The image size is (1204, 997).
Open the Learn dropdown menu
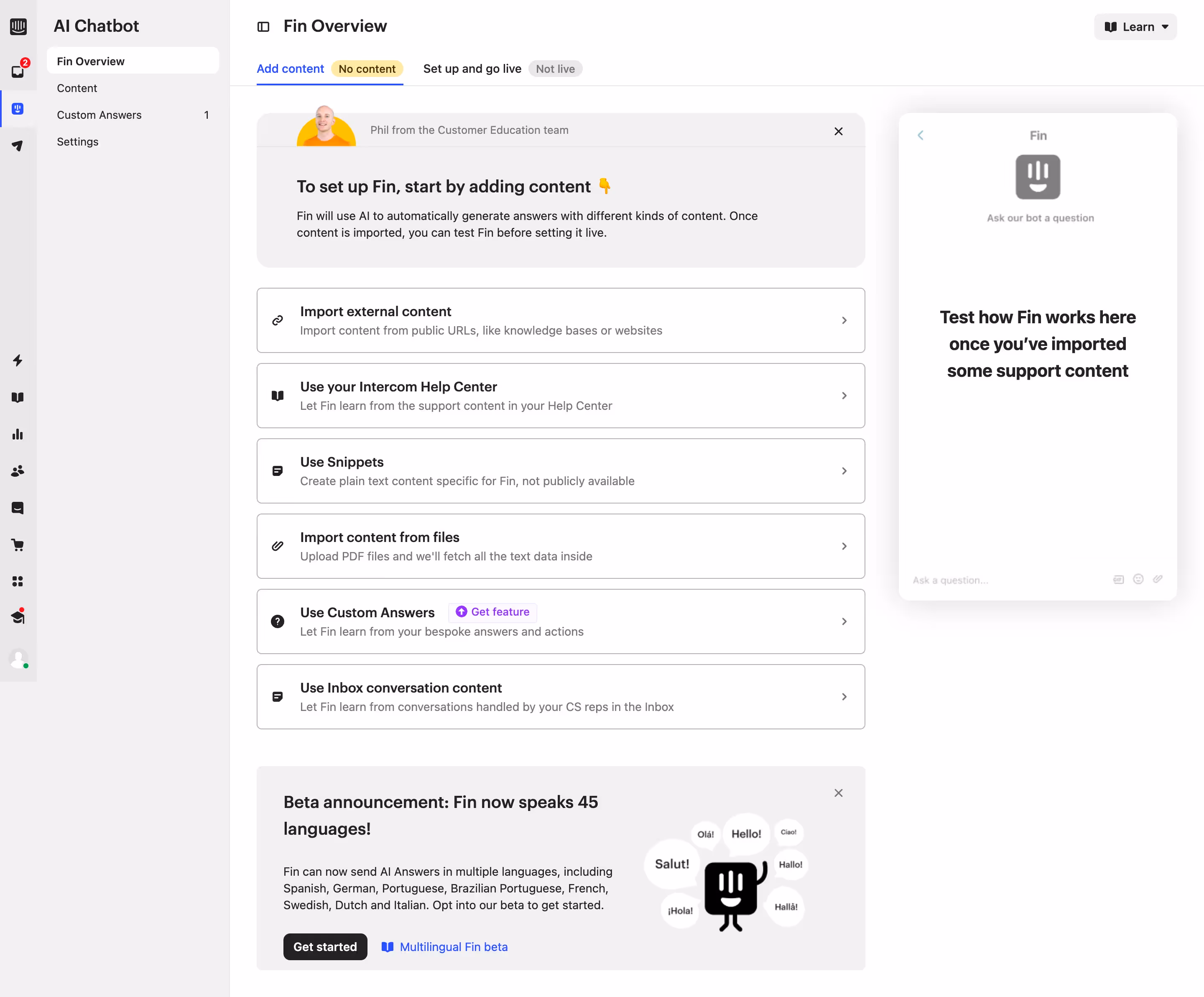(1135, 26)
